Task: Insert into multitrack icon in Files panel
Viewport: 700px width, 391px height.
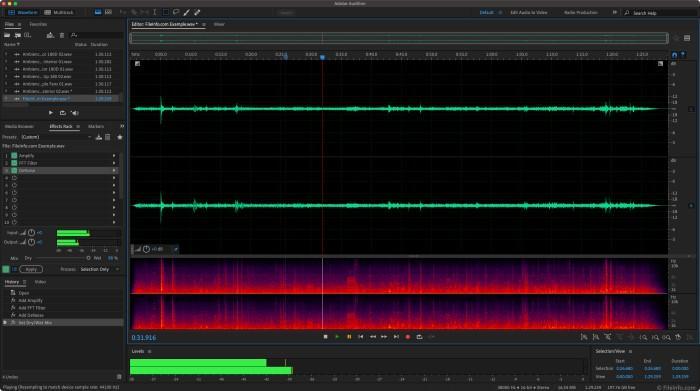Action: [x=50, y=35]
